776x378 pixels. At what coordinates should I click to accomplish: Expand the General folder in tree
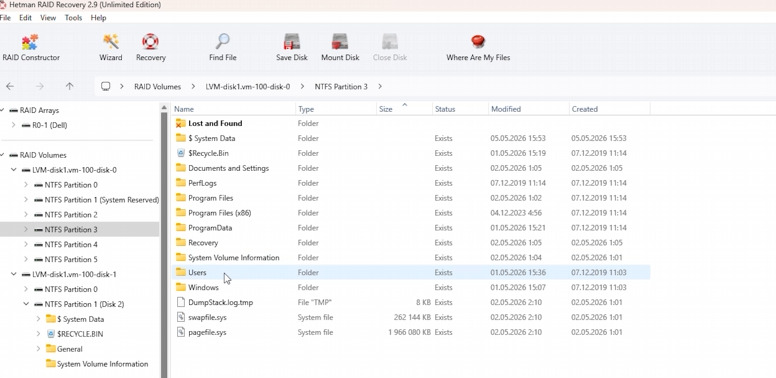38,349
